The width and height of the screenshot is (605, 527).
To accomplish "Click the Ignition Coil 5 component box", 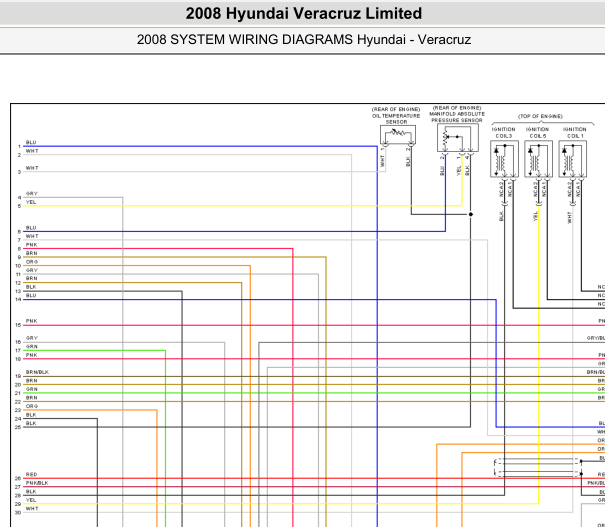I will click(538, 159).
